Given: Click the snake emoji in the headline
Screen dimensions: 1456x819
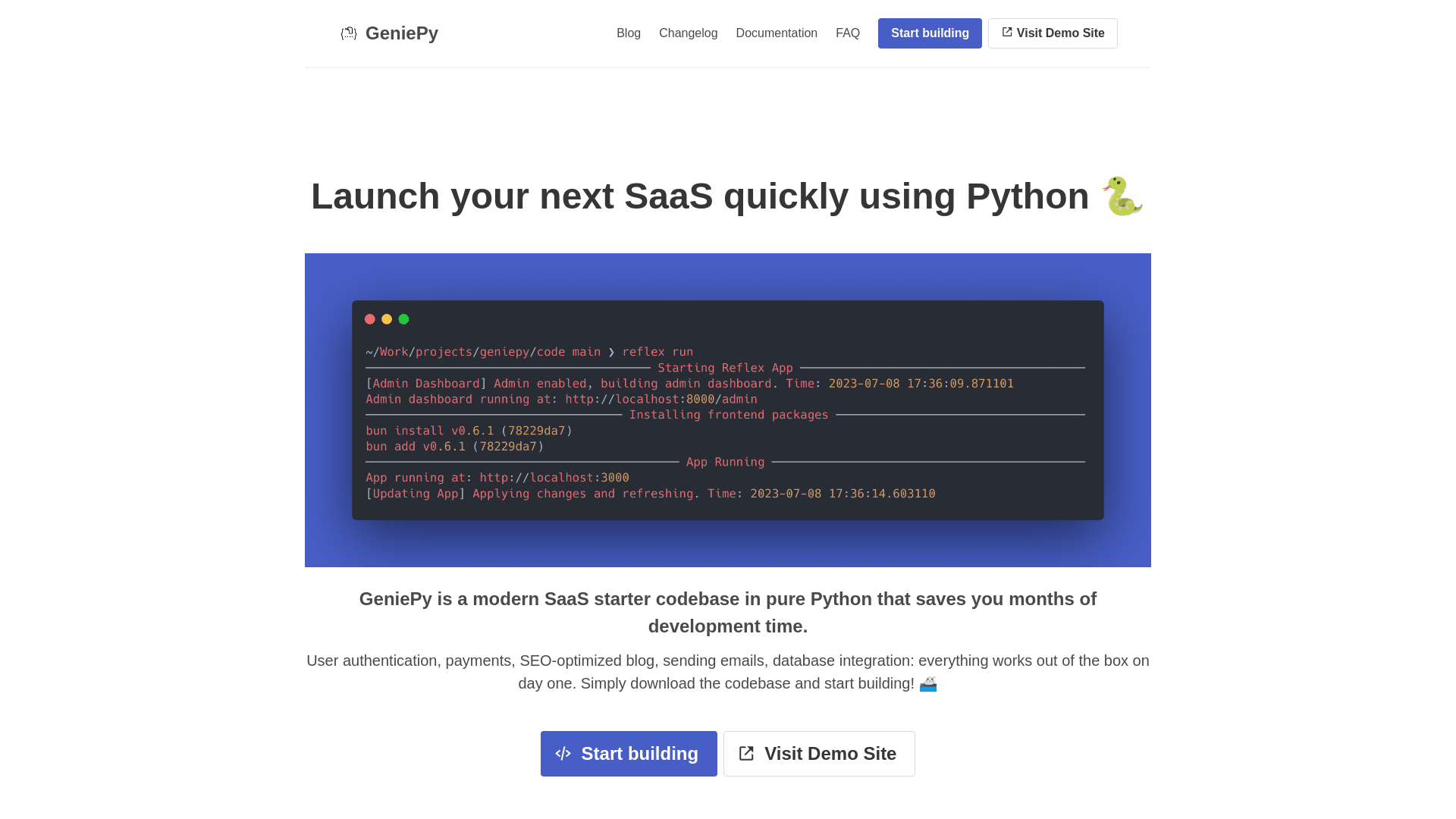Looking at the screenshot, I should (1122, 196).
